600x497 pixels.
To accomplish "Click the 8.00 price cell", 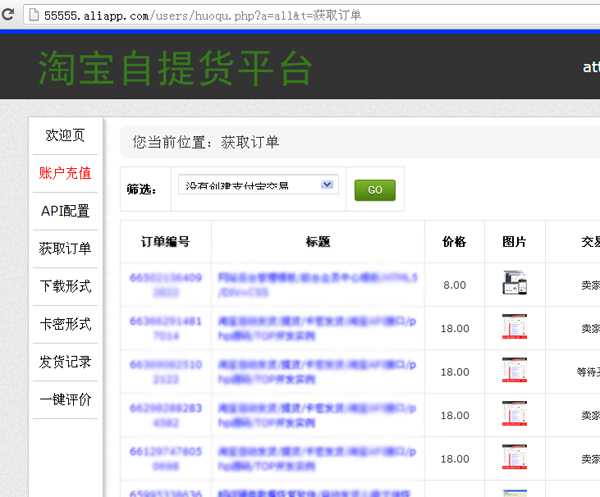I will click(x=455, y=285).
